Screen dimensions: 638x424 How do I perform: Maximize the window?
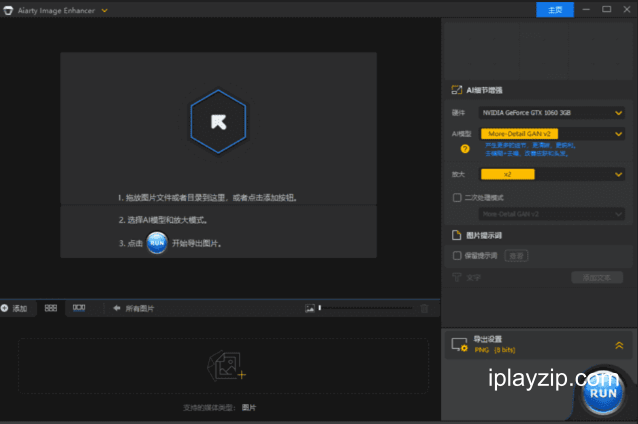(x=606, y=9)
